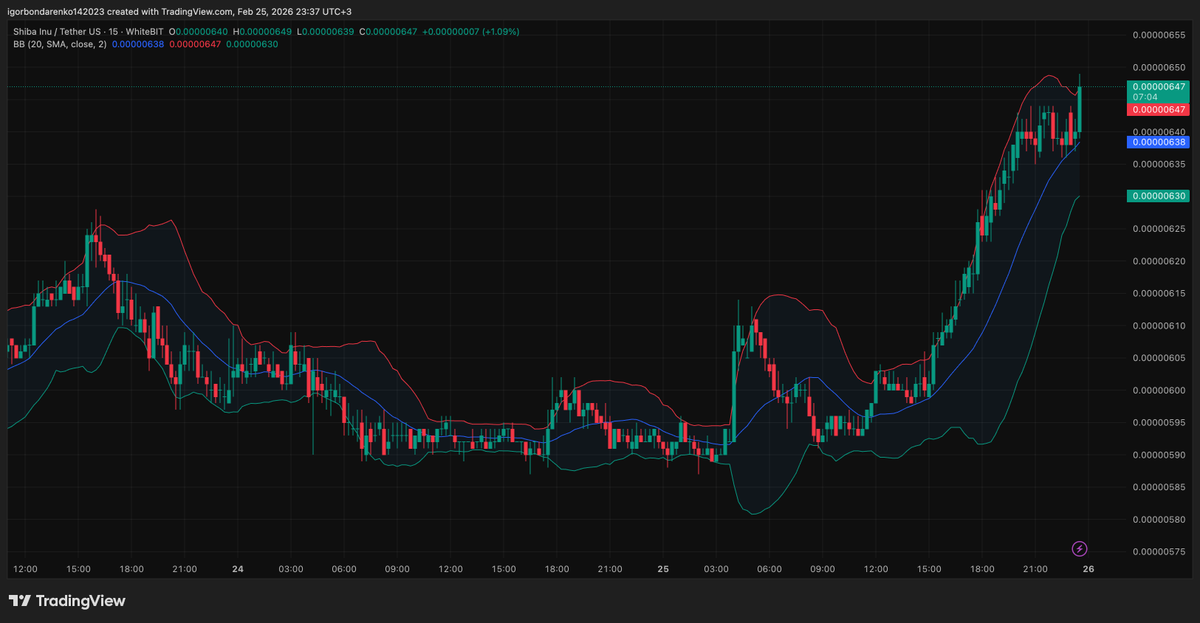Click the date 25 on the time axis
The height and width of the screenshot is (623, 1200).
tap(663, 568)
